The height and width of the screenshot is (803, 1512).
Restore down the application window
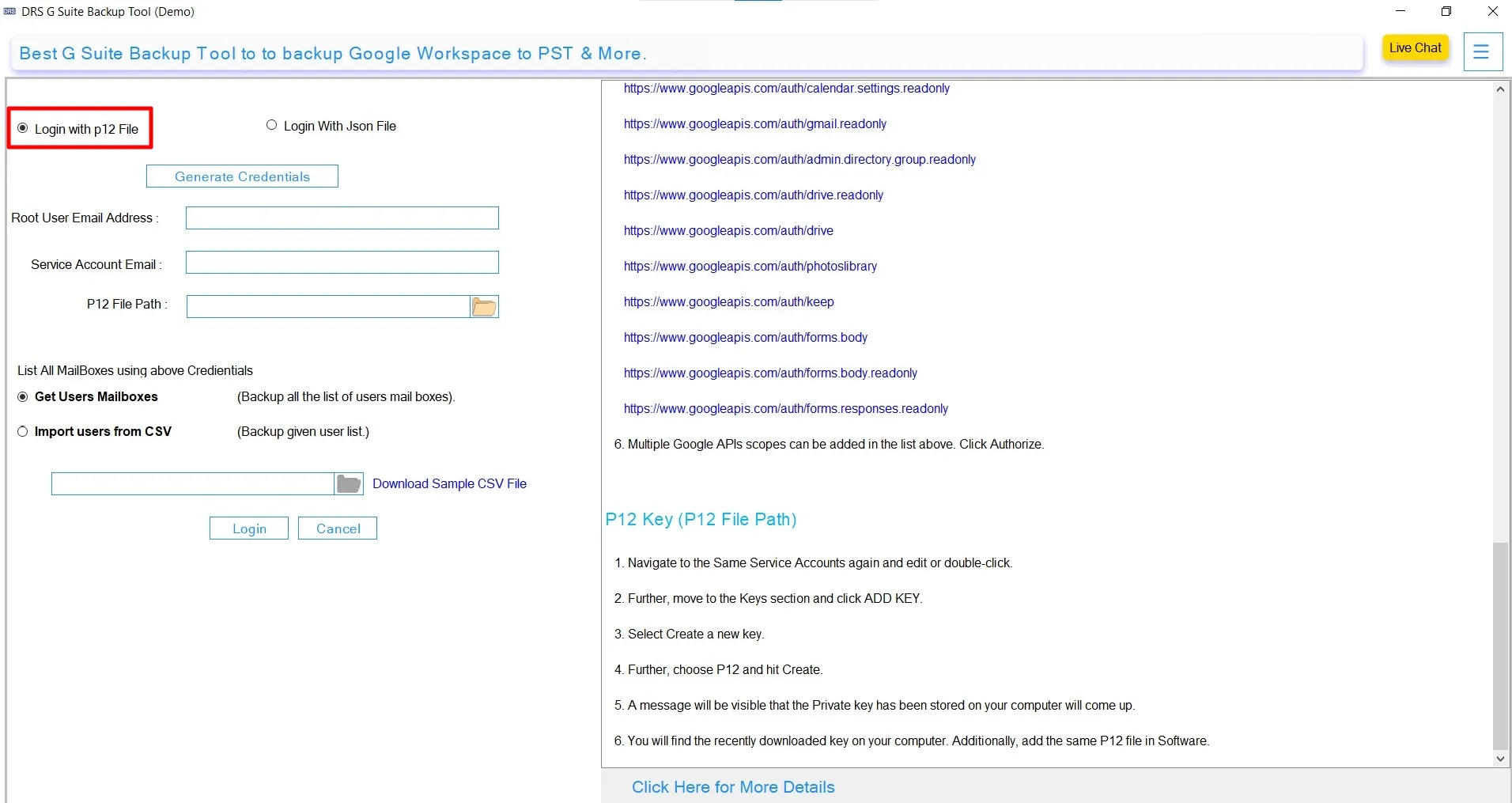click(x=1446, y=11)
